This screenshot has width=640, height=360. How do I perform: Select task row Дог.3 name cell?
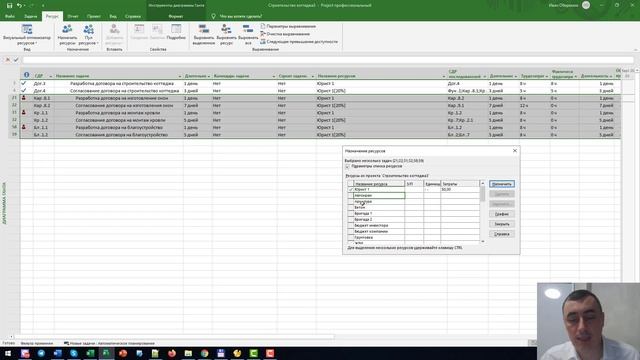pos(119,83)
